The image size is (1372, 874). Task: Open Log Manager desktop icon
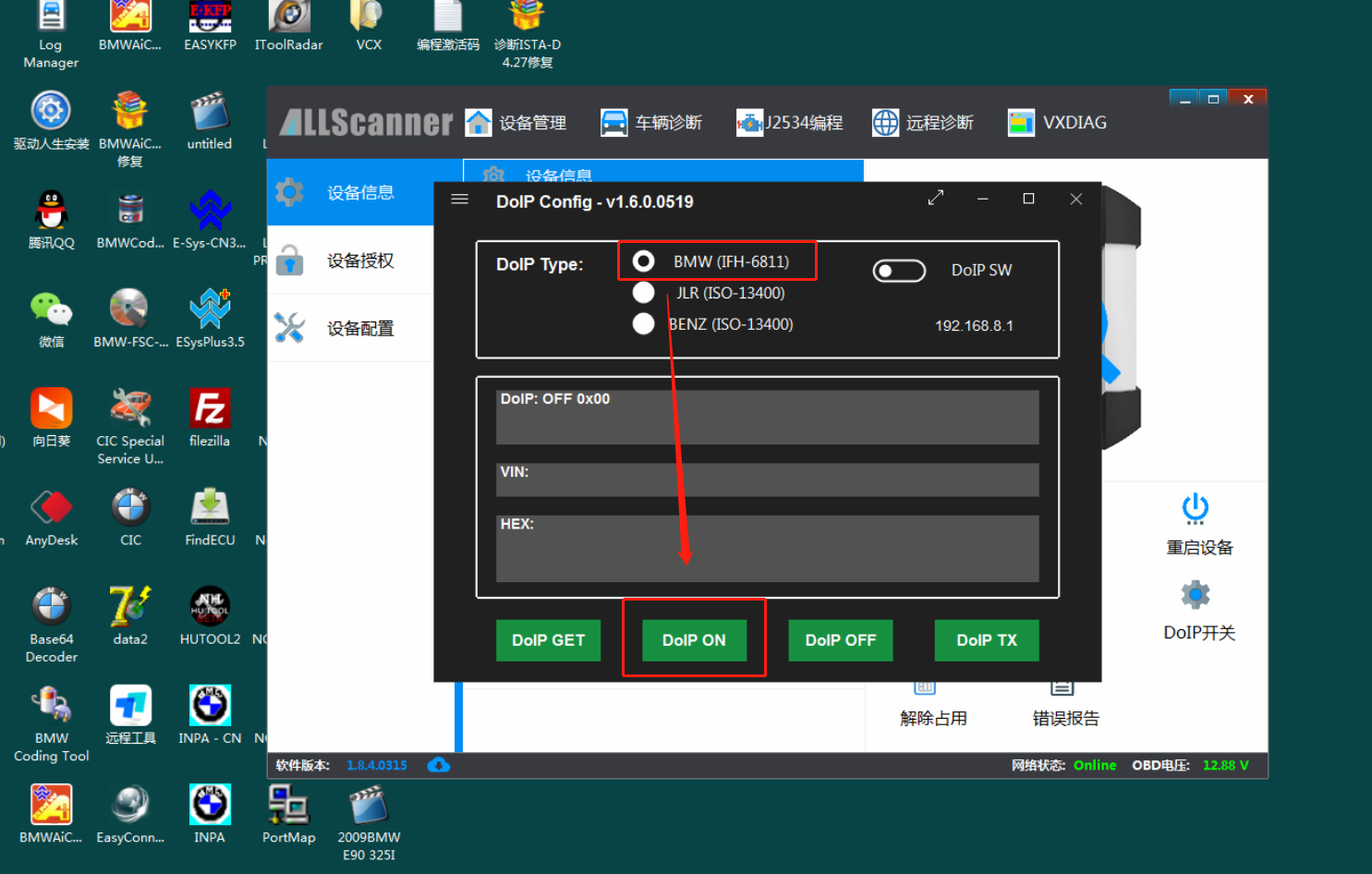(x=51, y=35)
